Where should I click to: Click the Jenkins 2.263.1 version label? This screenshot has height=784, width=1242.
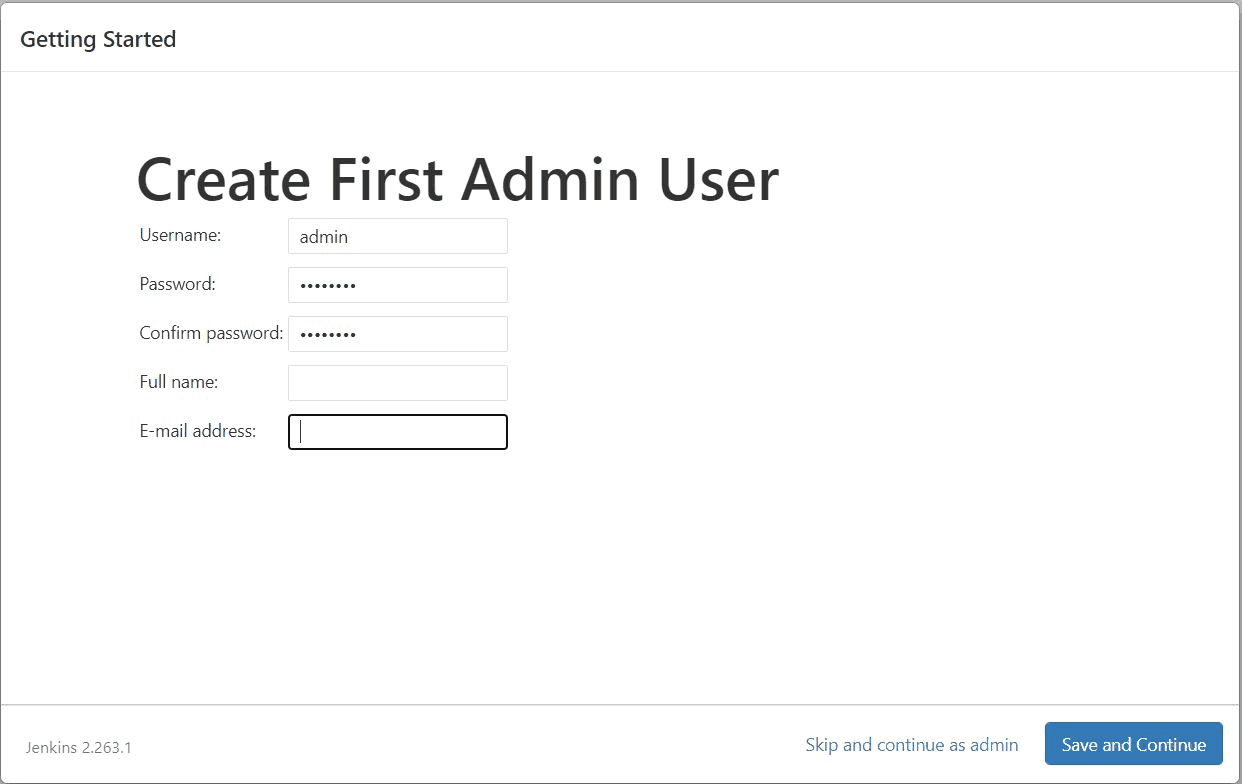78,748
